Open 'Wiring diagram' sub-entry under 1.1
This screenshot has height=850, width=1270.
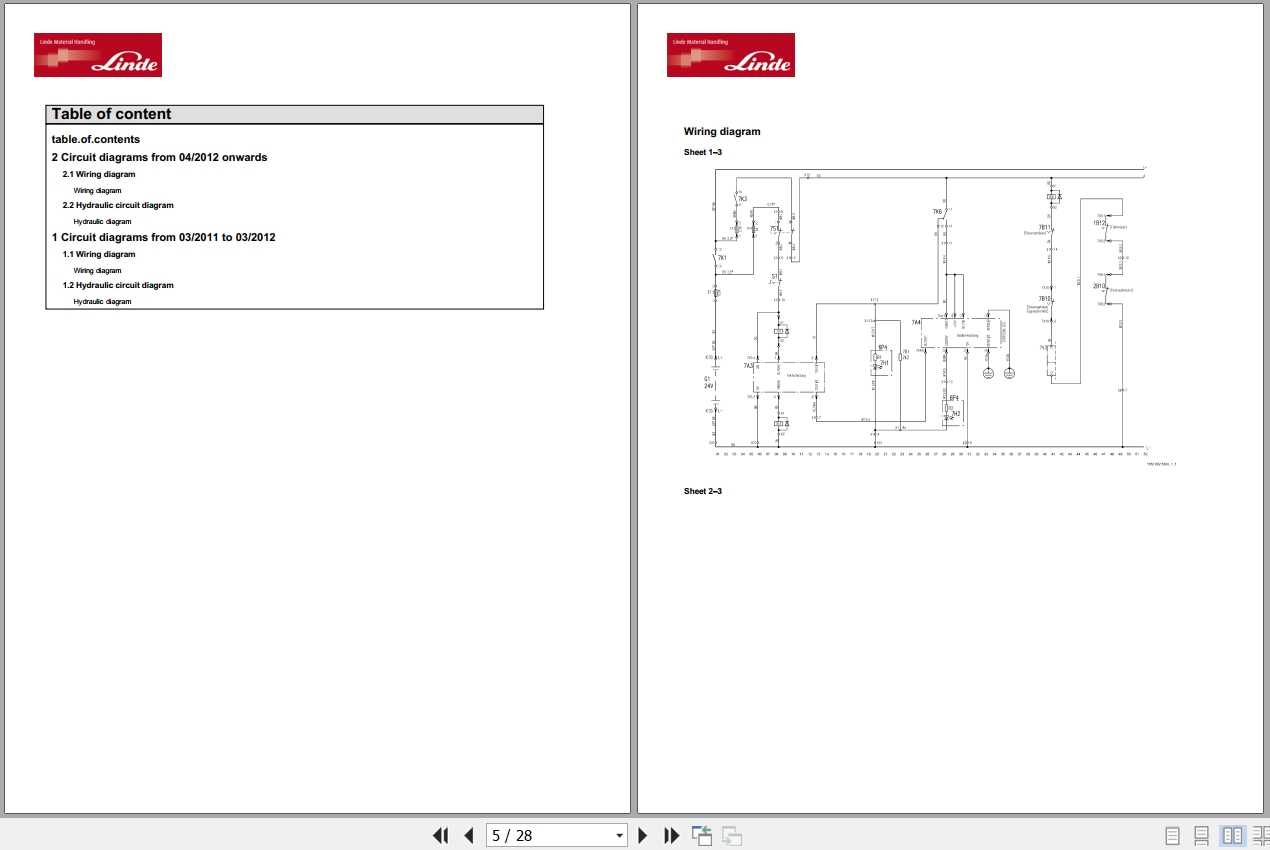click(x=97, y=270)
